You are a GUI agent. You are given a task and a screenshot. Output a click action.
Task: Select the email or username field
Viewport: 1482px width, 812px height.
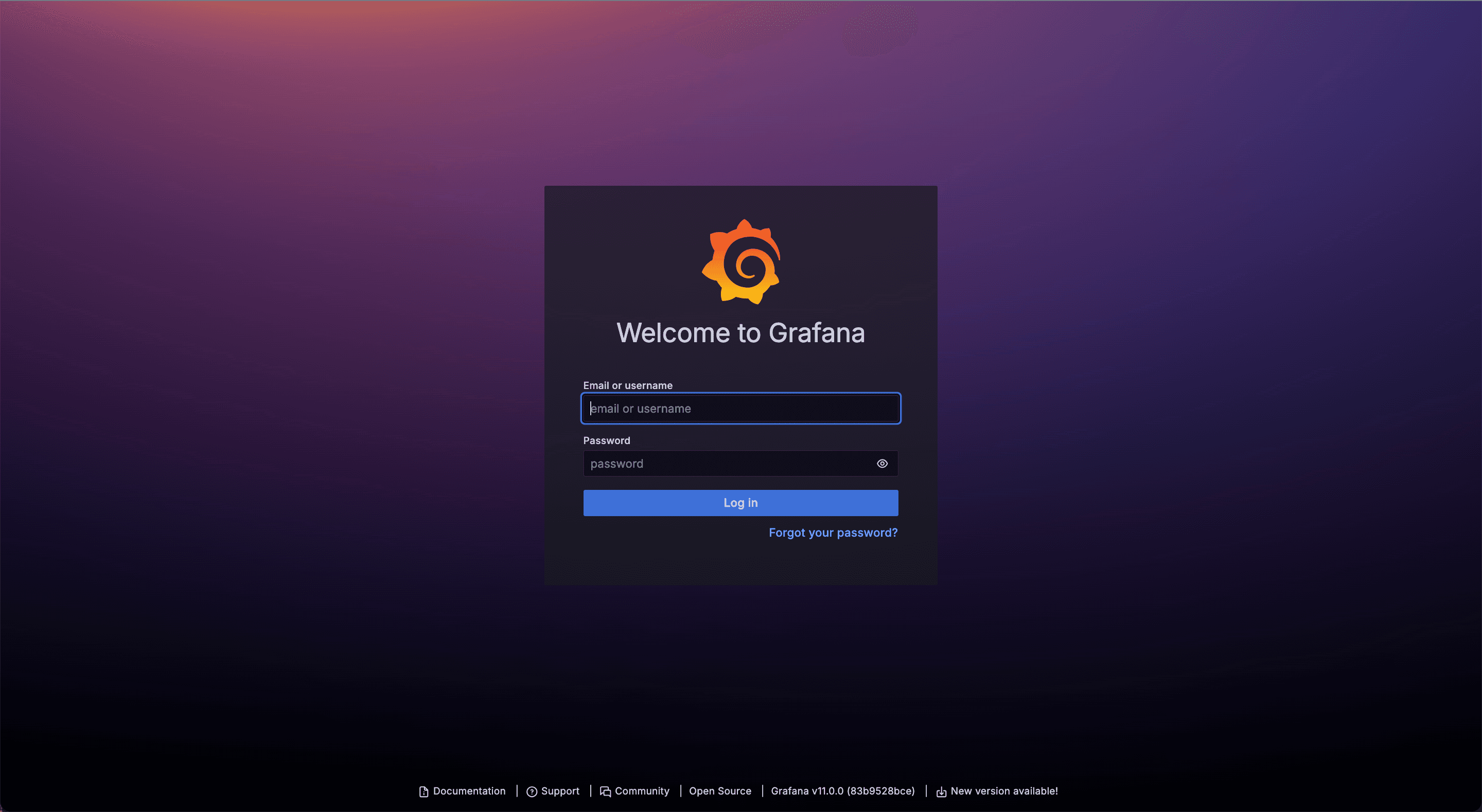[x=741, y=408]
